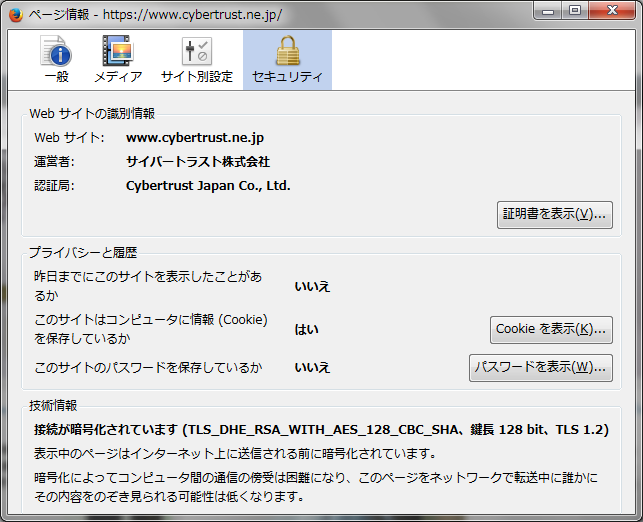Image resolution: width=643 pixels, height=522 pixels.
Task: Click the 運営者: label
Action: pos(54,162)
